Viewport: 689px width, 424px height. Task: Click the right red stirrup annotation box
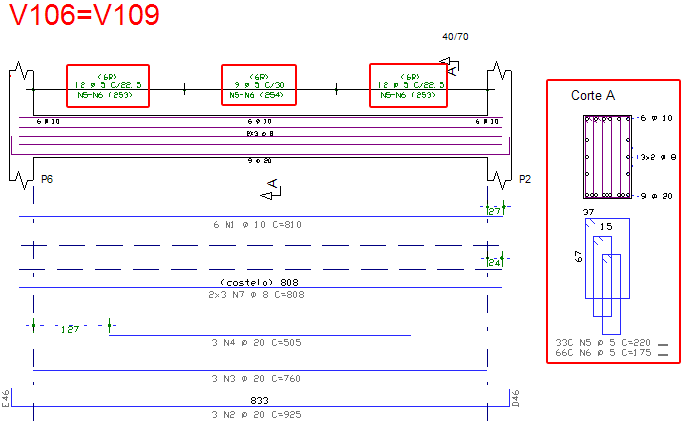410,85
